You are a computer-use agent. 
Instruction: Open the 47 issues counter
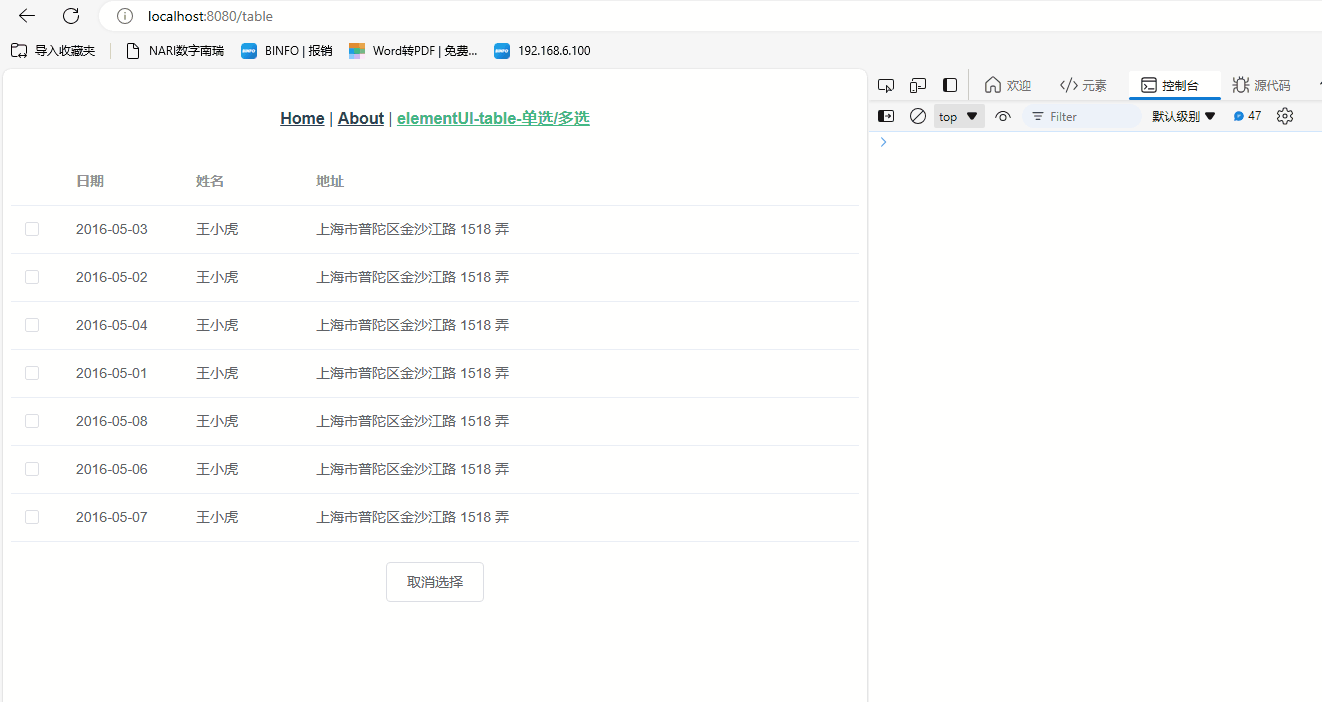coord(1247,116)
